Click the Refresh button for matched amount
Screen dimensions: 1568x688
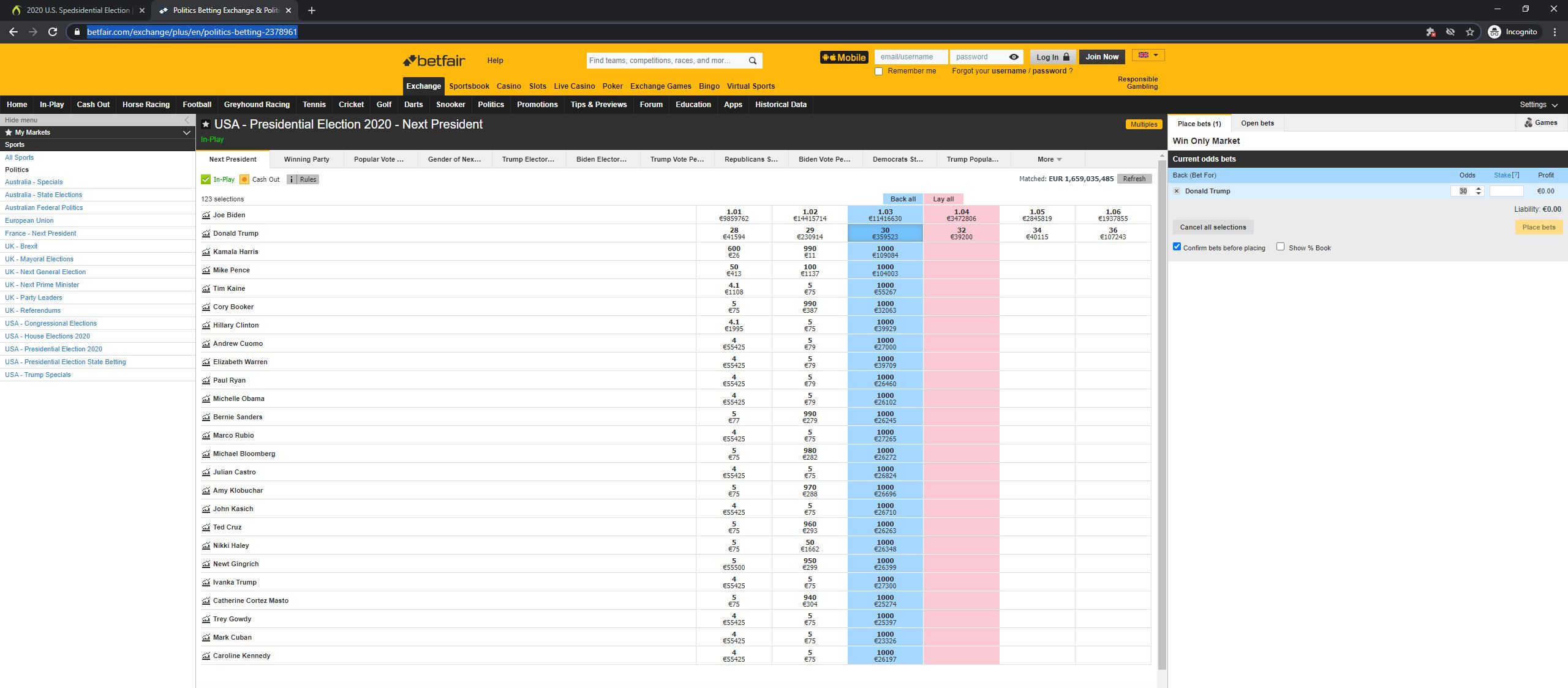[x=1134, y=179]
